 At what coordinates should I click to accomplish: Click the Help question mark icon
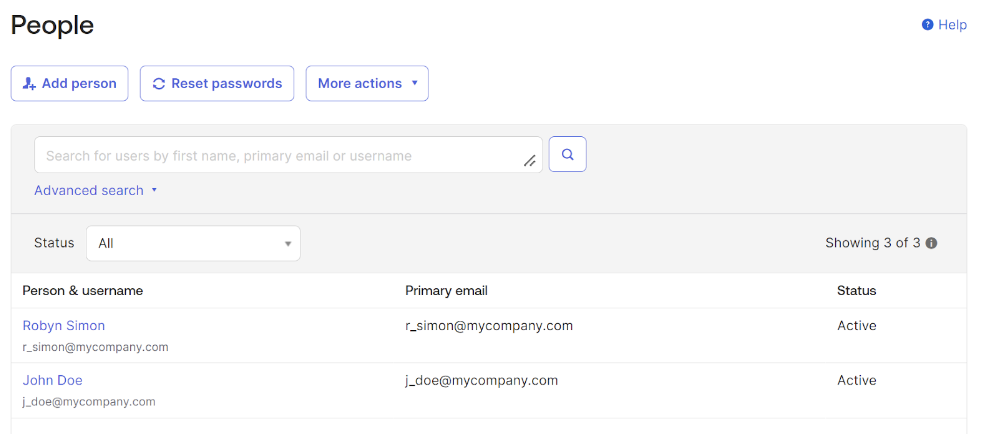coord(927,25)
